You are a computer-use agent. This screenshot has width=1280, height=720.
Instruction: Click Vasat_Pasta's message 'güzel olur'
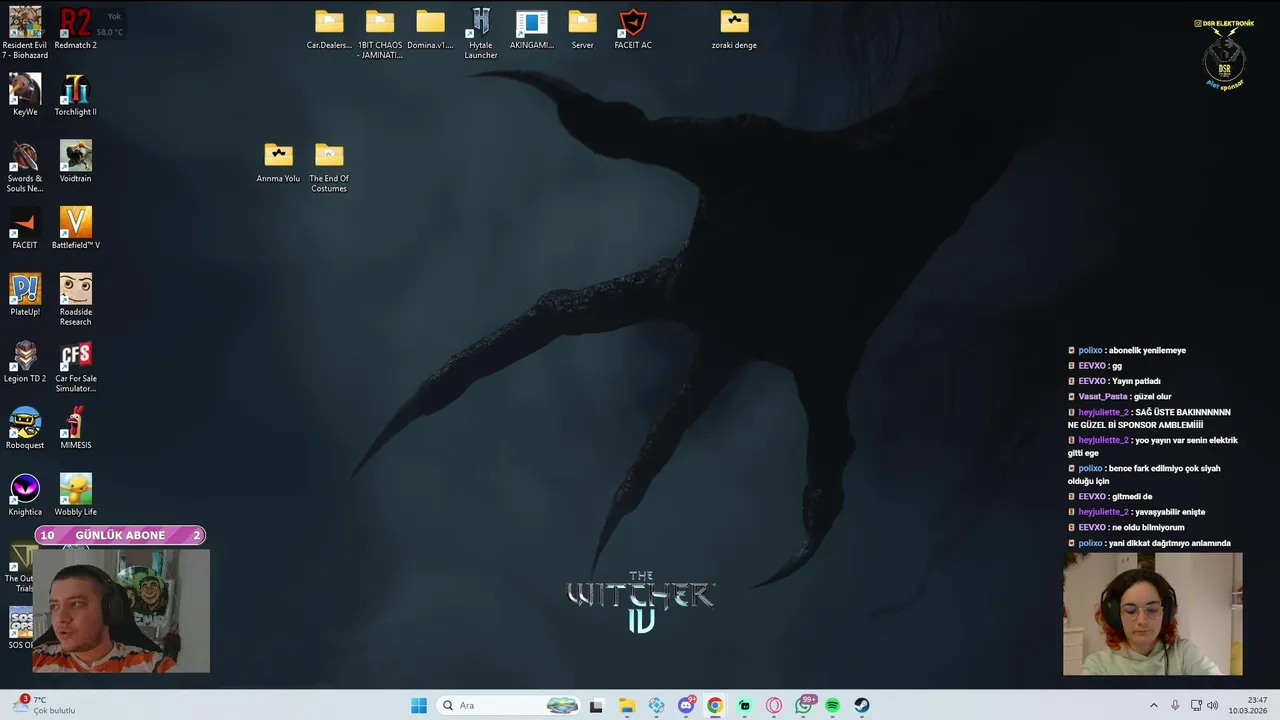1152,397
